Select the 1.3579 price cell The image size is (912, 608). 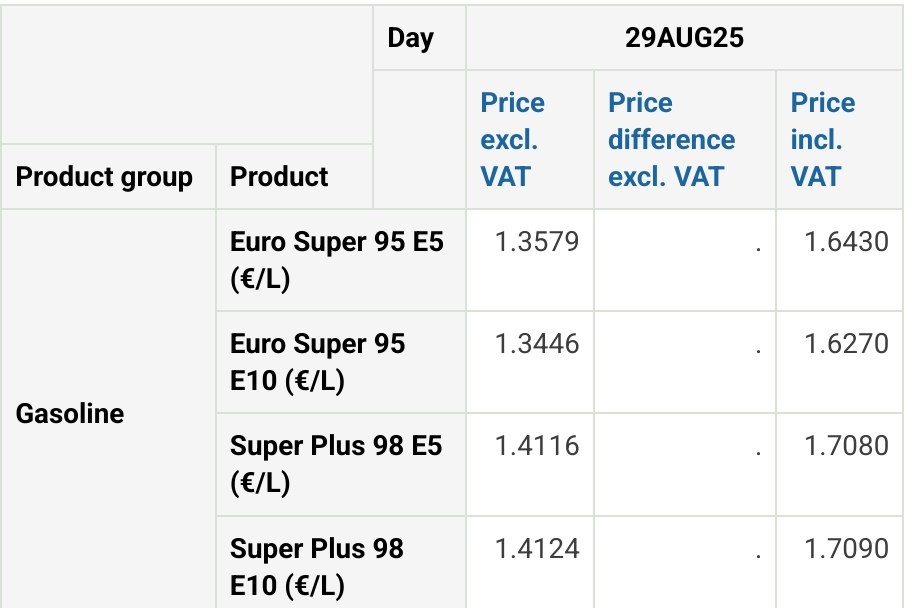[x=537, y=242]
